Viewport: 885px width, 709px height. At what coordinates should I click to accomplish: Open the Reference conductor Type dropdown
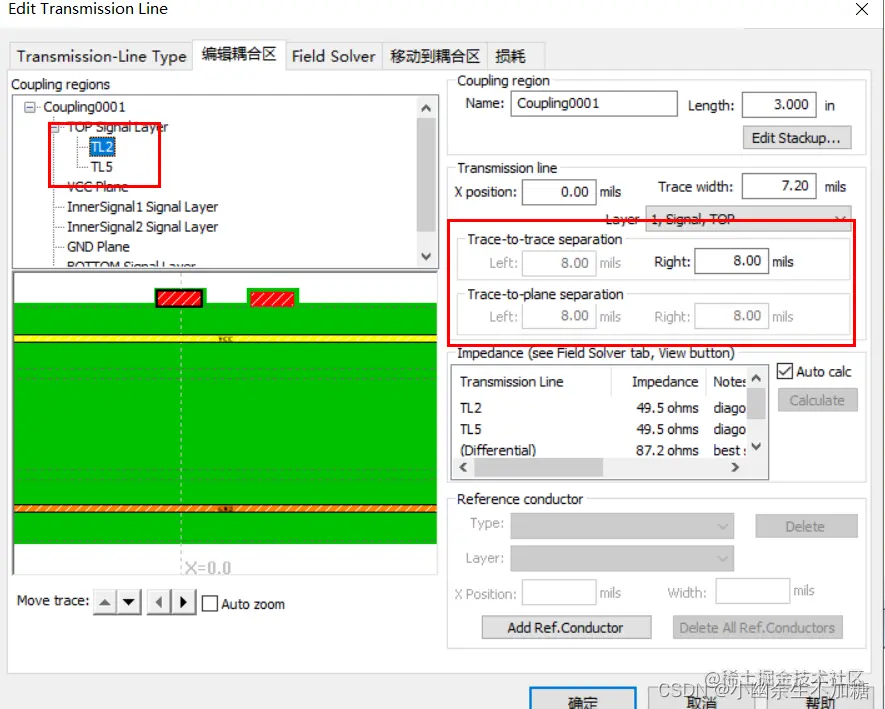(622, 526)
